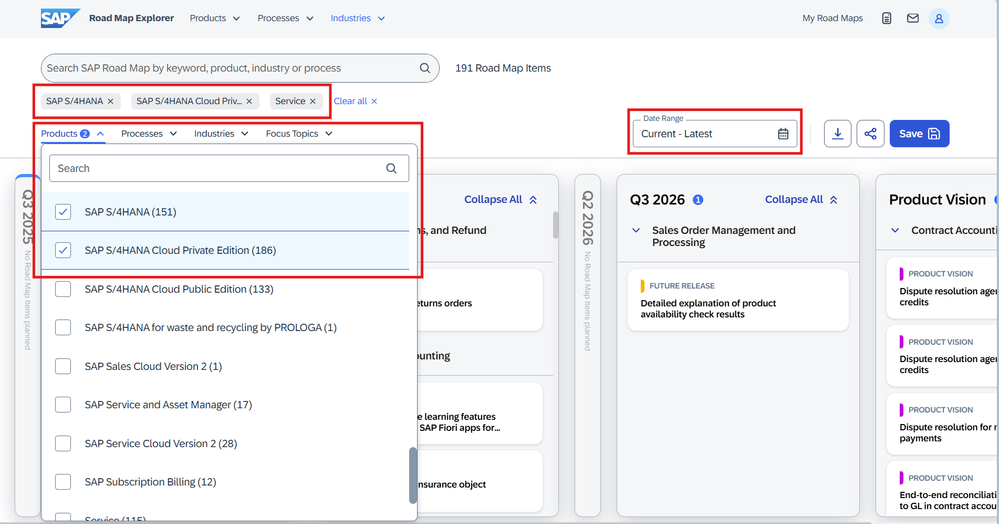This screenshot has height=524, width=999.
Task: Check SAP S/4HANA for waste and recycling by PROLOGA
Action: [63, 328]
